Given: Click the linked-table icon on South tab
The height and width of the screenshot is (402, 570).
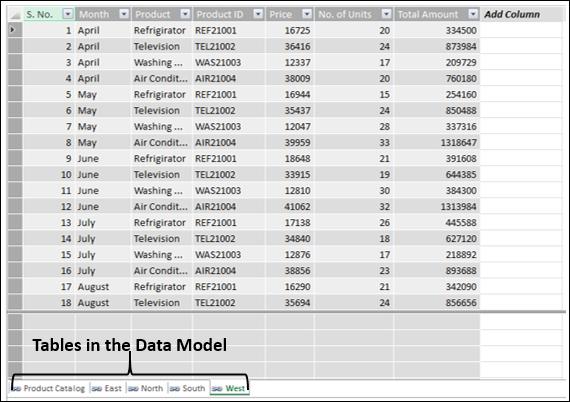Looking at the screenshot, I should [x=175, y=389].
